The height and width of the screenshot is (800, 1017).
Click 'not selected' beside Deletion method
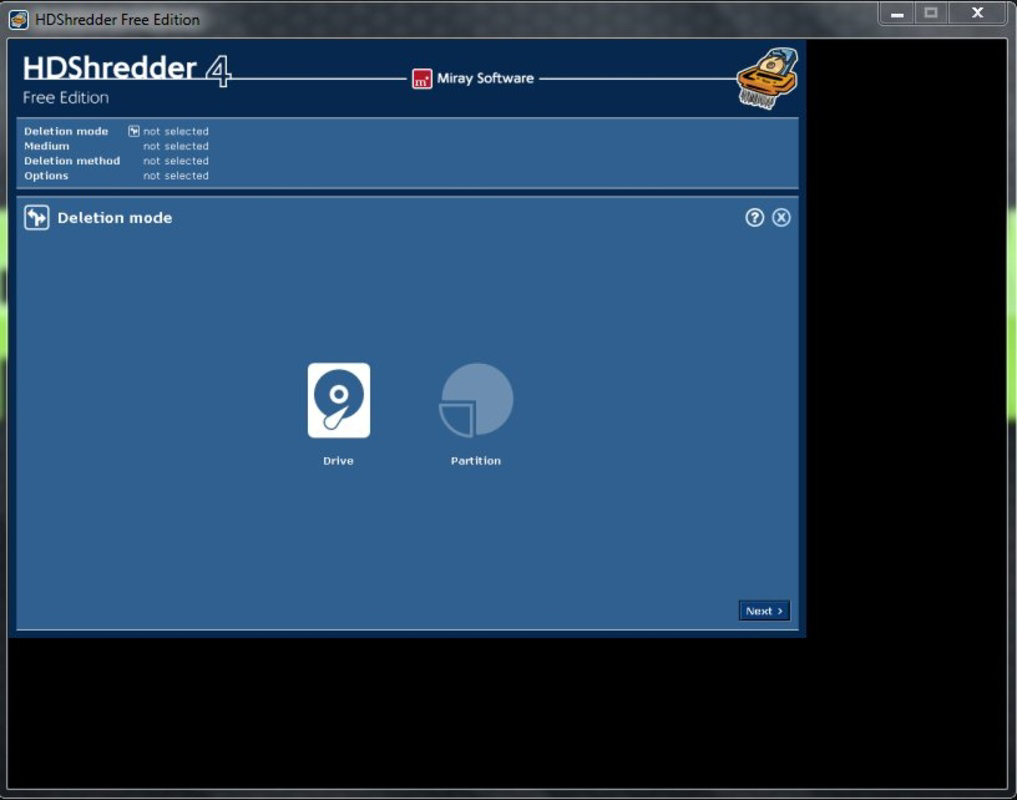[x=176, y=161]
